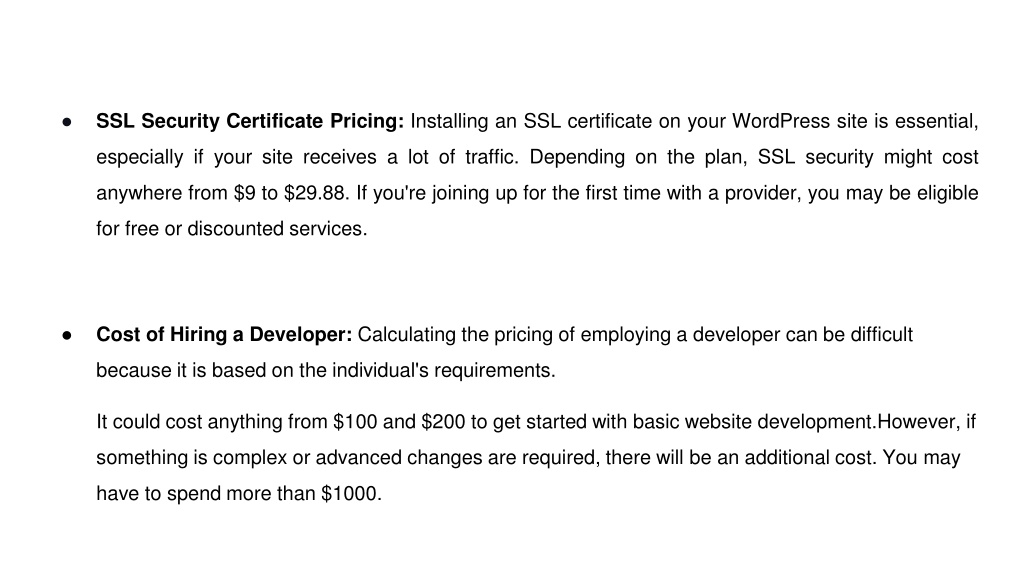
Task: Click the first bullet point marker
Action: [x=67, y=122]
